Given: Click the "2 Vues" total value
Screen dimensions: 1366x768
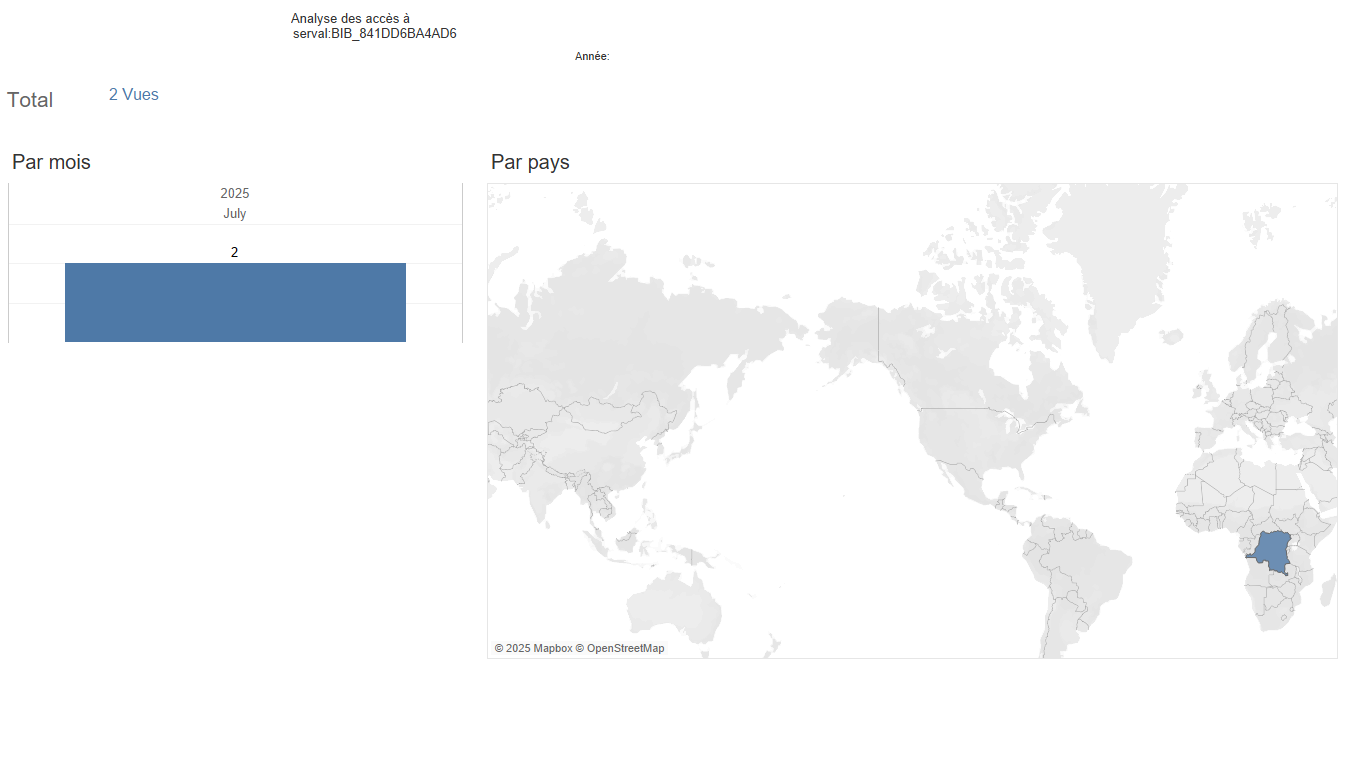Looking at the screenshot, I should pos(134,95).
